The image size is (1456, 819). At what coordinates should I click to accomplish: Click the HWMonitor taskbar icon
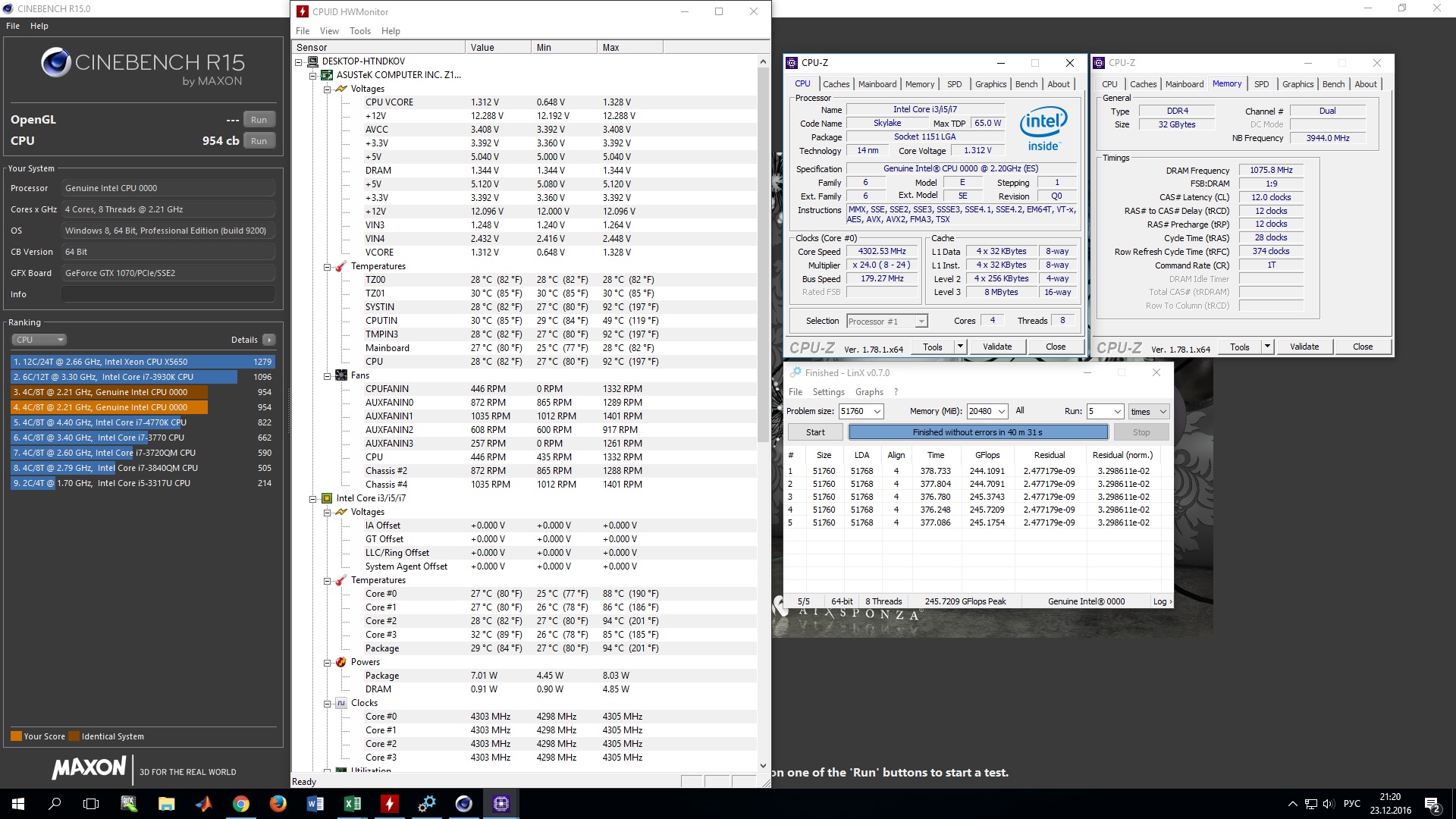390,804
